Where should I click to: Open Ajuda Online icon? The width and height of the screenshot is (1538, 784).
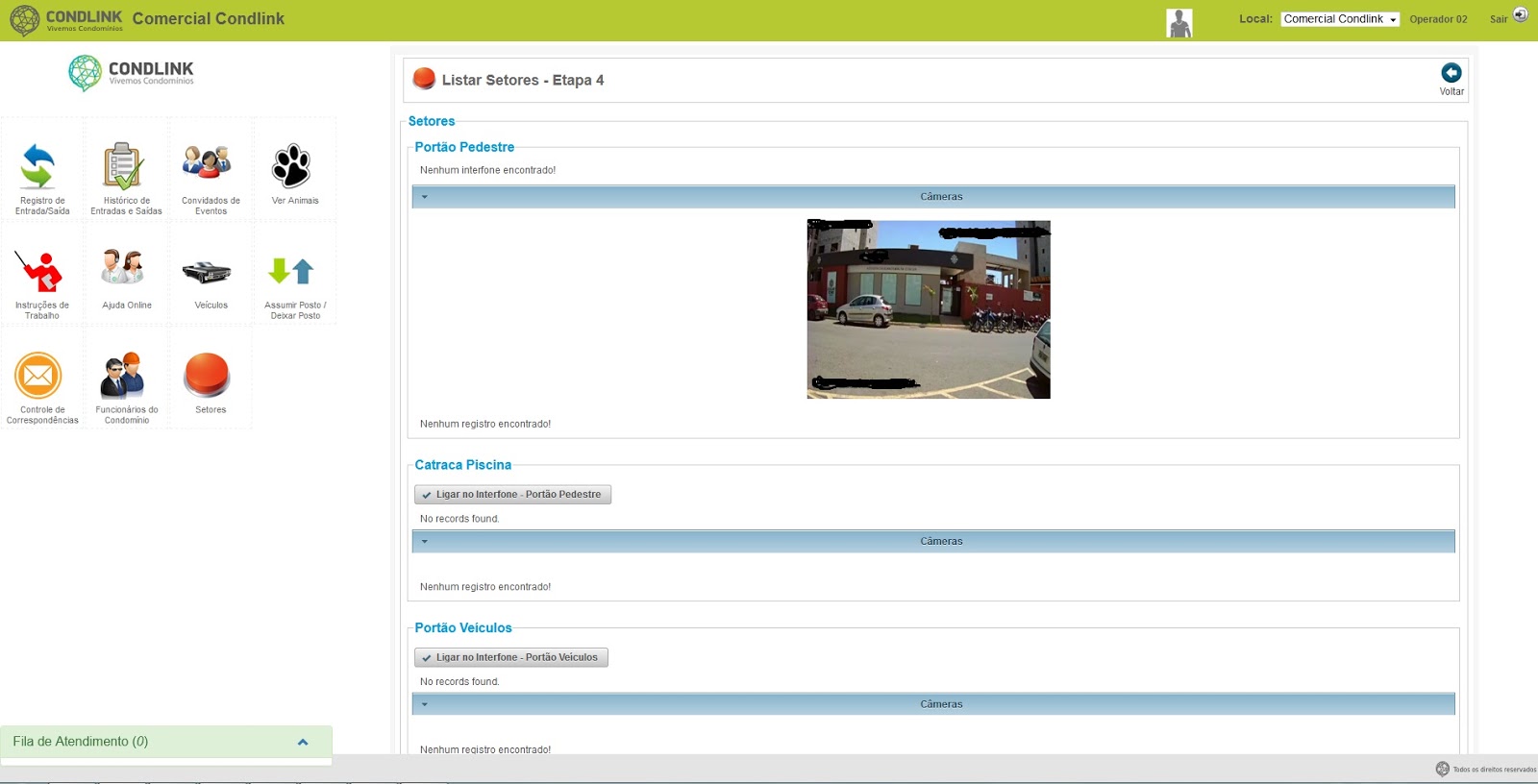click(123, 266)
